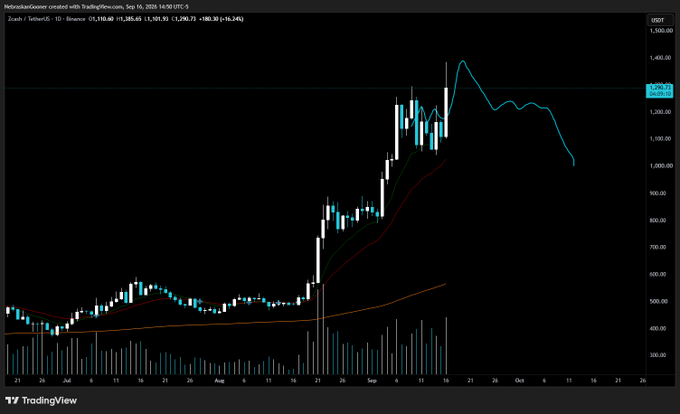Click the close value C1,290.73
This screenshot has height=414, width=680.
click(x=183, y=19)
